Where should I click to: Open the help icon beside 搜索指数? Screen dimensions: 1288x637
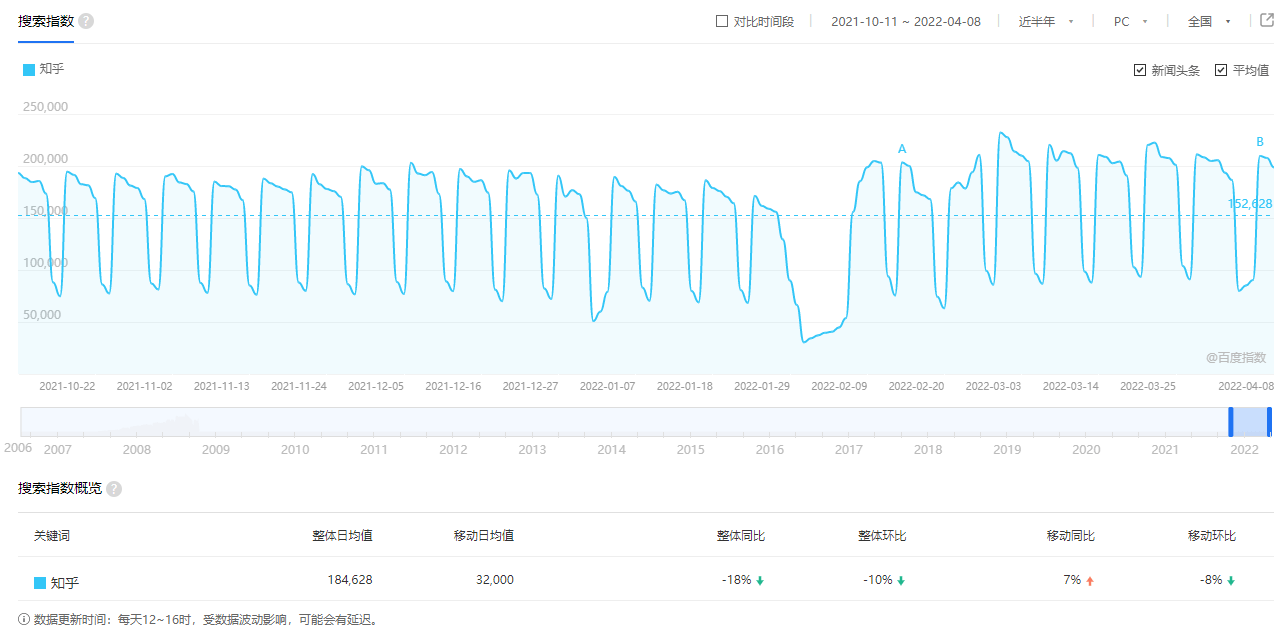pos(86,21)
